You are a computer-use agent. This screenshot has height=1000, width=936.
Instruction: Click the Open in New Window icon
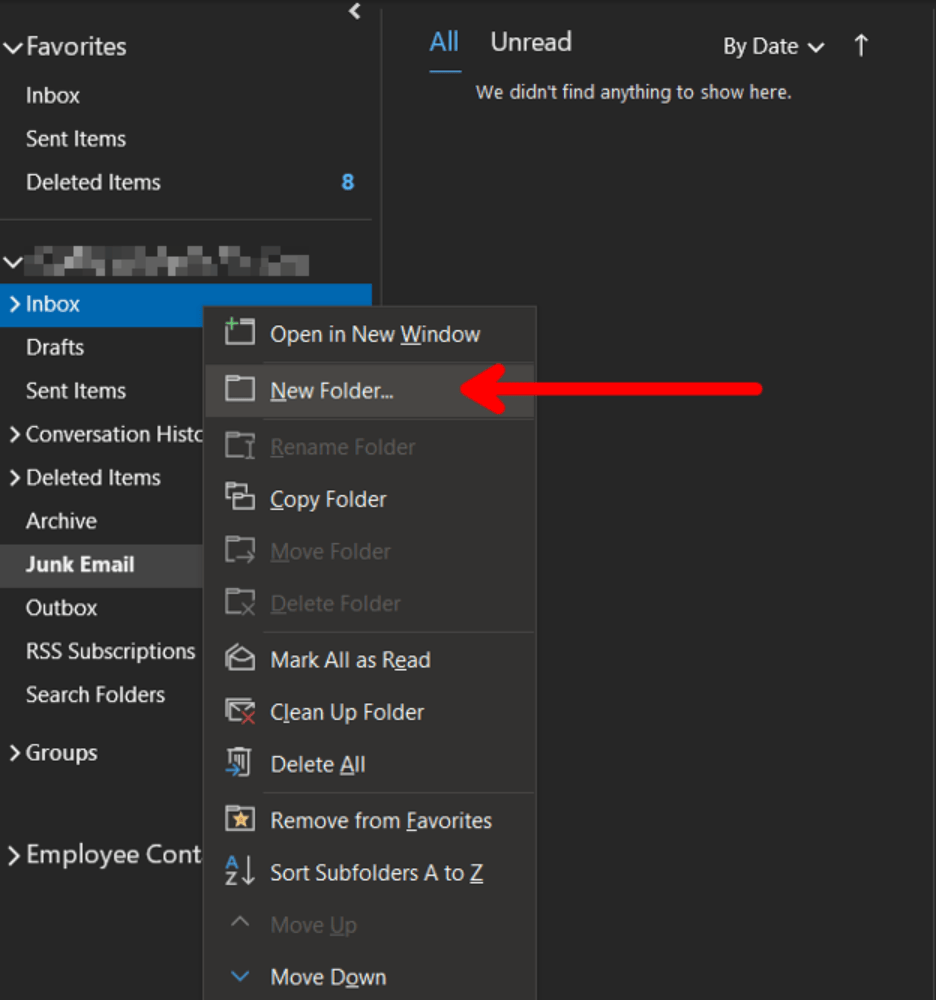tap(239, 333)
